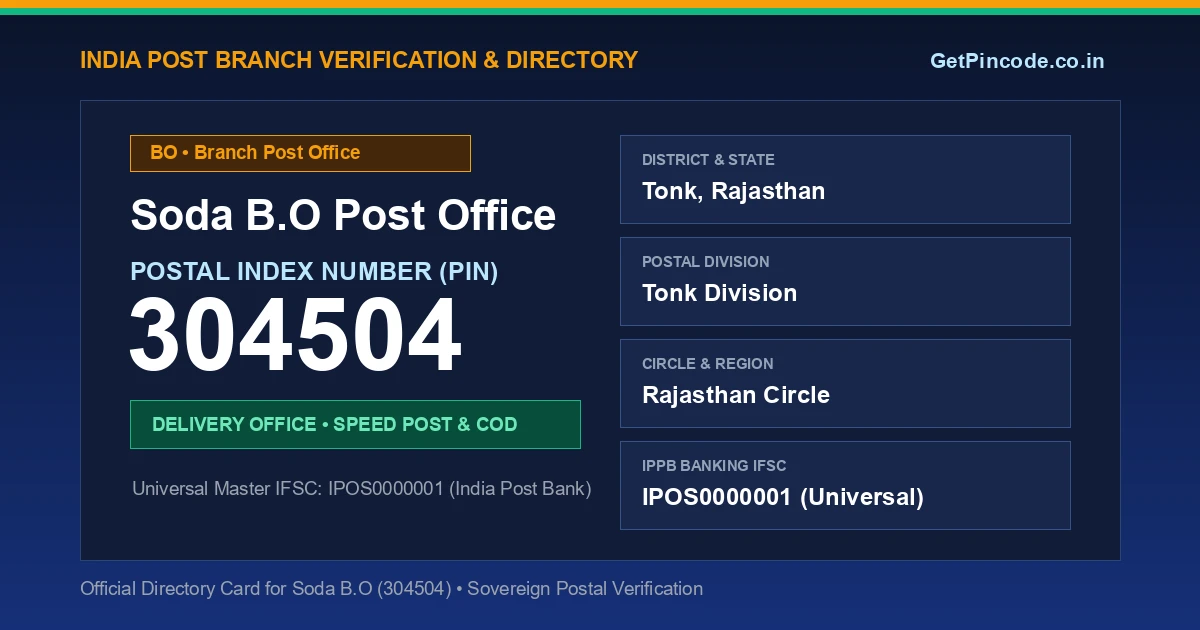Select the Tonk Division text
Screen dimensions: 1200x630
coord(719,293)
